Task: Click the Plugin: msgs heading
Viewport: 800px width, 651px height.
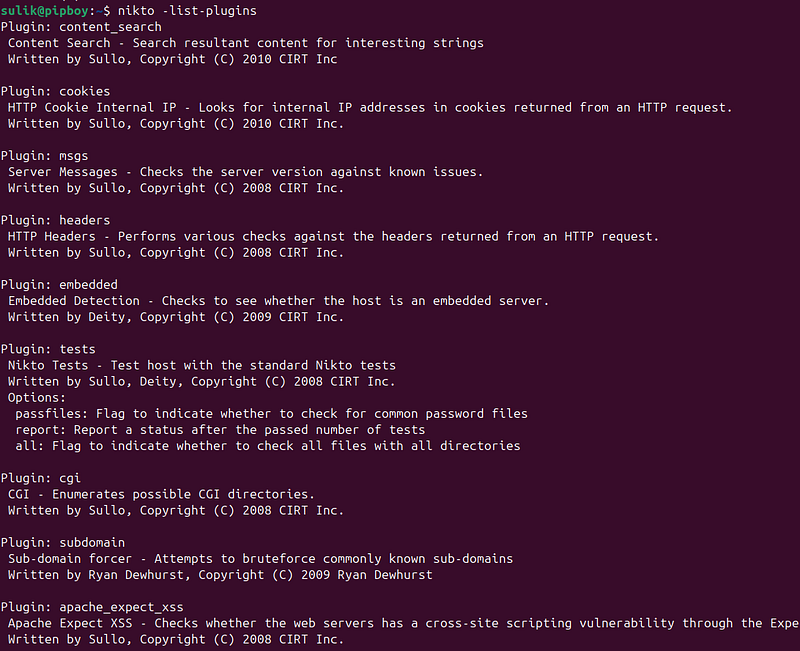Action: pos(44,156)
